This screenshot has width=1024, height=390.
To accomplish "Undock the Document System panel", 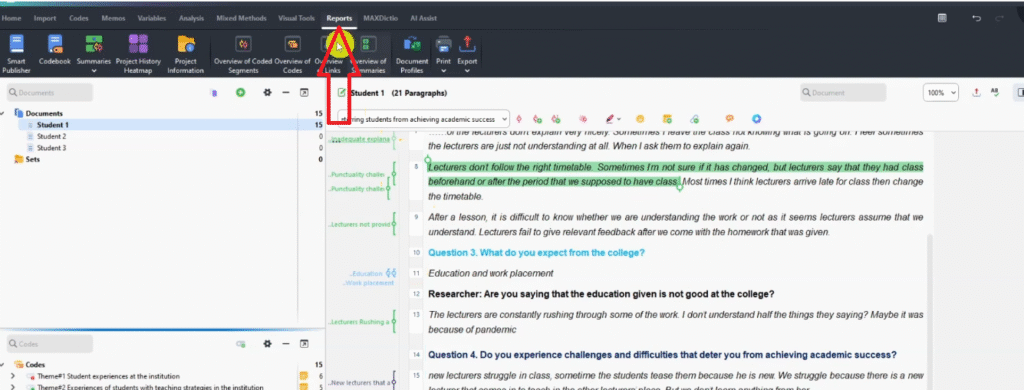I will coord(304,93).
